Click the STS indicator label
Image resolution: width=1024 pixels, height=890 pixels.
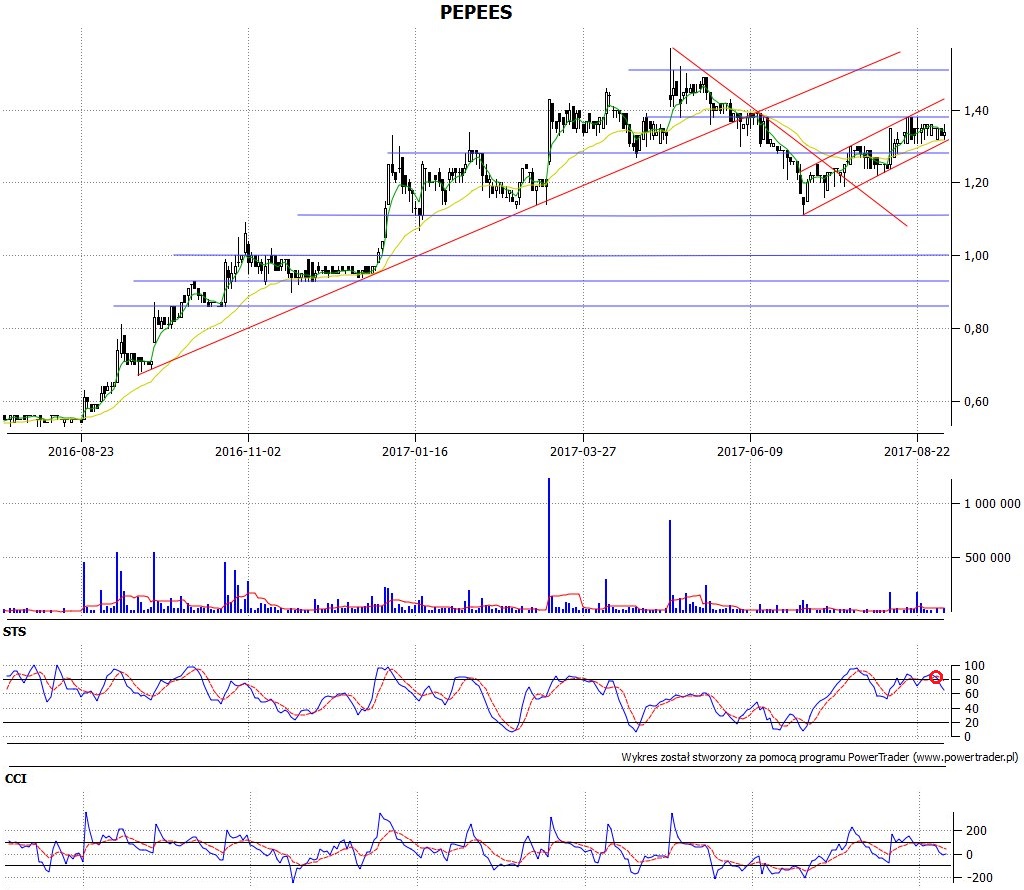14,631
